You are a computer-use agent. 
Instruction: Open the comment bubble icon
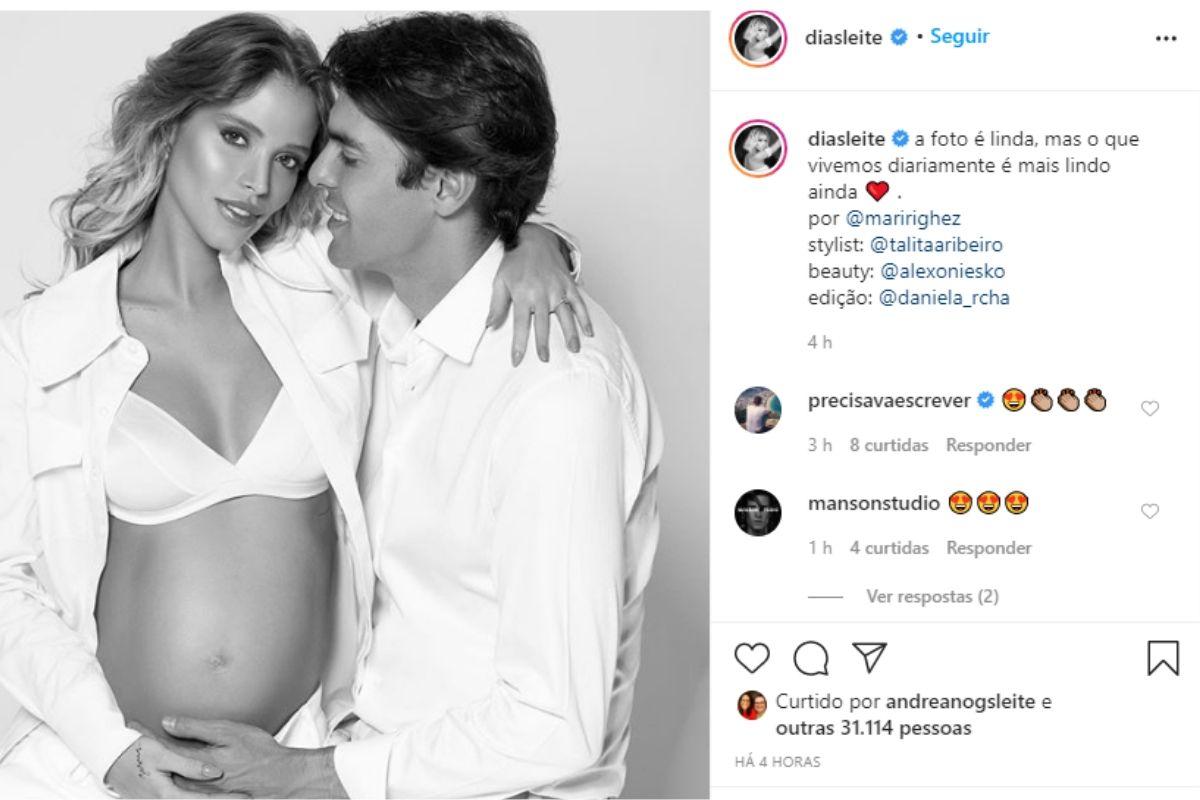pos(811,658)
